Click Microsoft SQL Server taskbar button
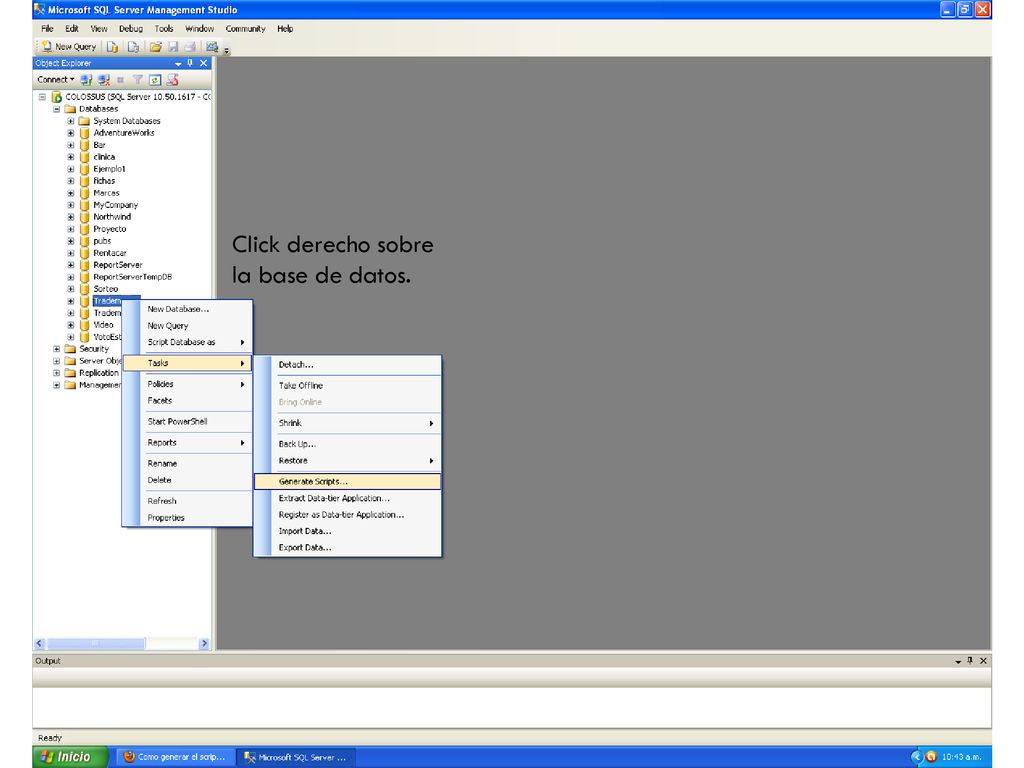This screenshot has height=768, width=1024. click(296, 758)
